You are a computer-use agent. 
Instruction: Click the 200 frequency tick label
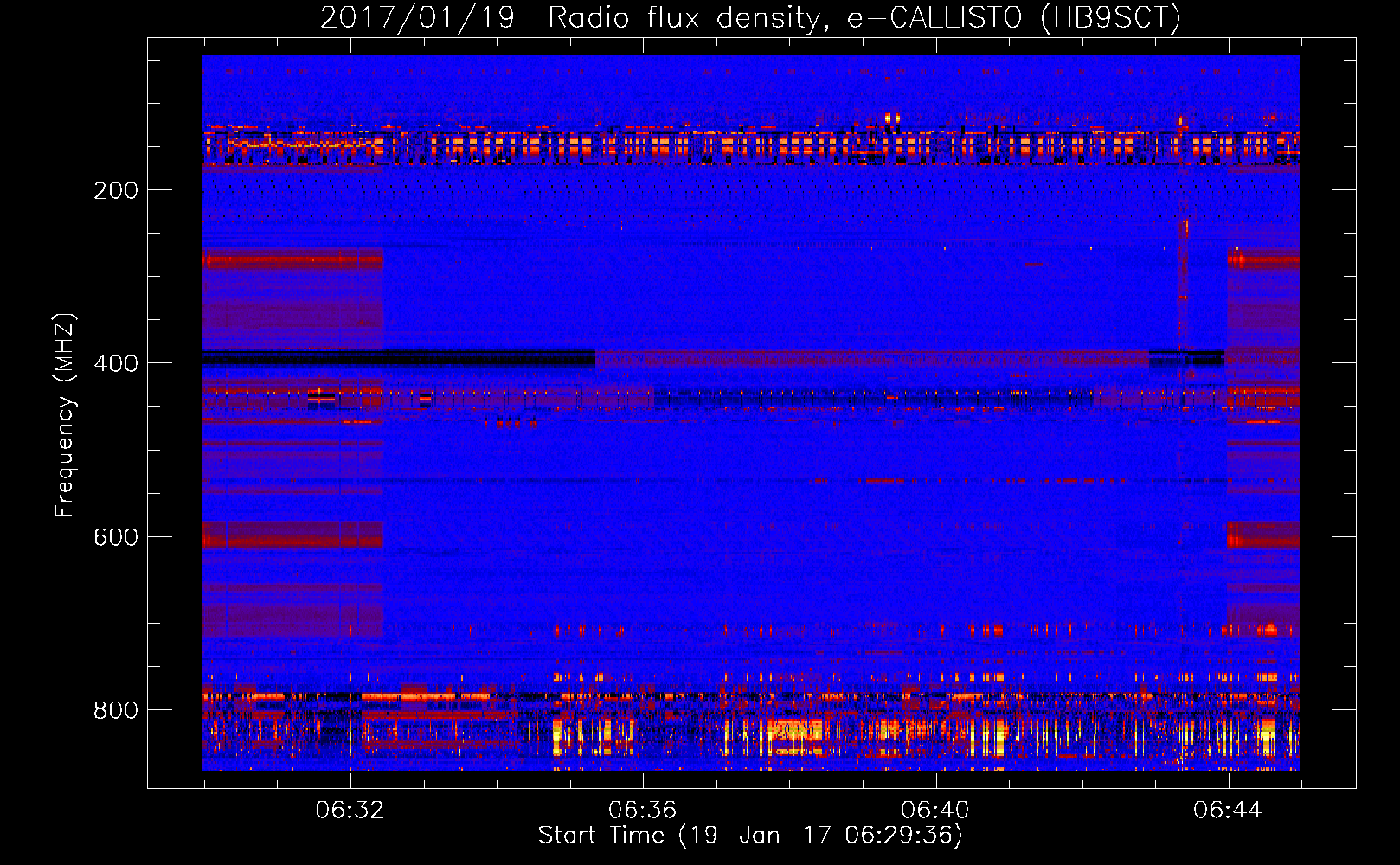click(116, 190)
